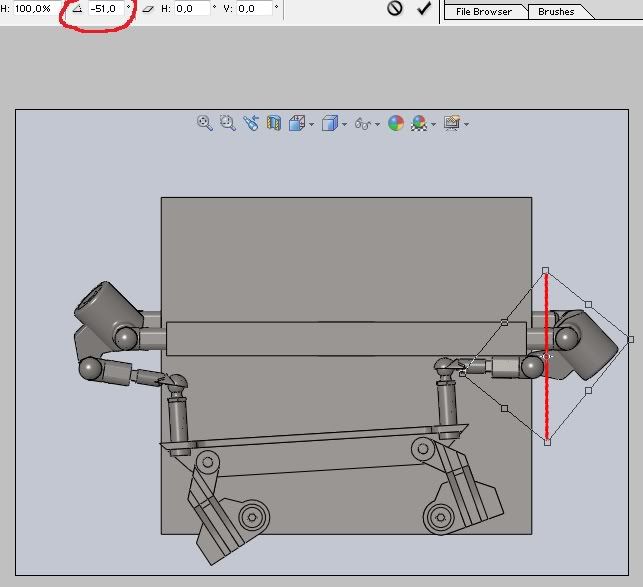Open the Display Style dropdown arrow
643x587 pixels.
[344, 124]
